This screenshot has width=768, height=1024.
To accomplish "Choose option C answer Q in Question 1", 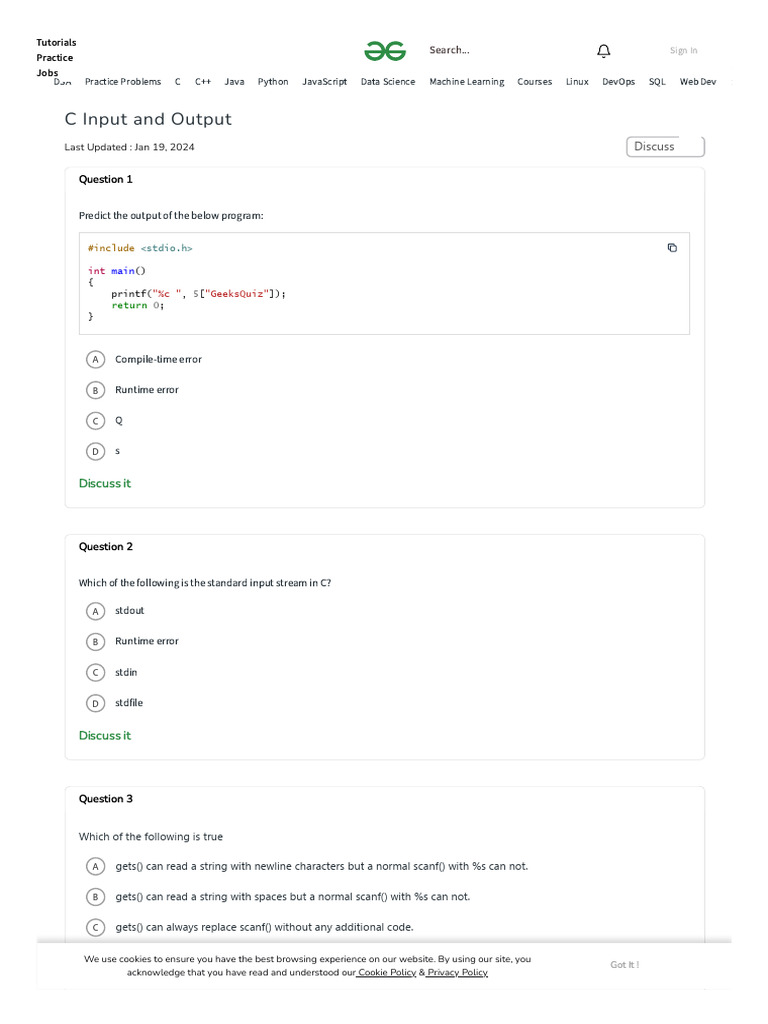I will coord(95,421).
